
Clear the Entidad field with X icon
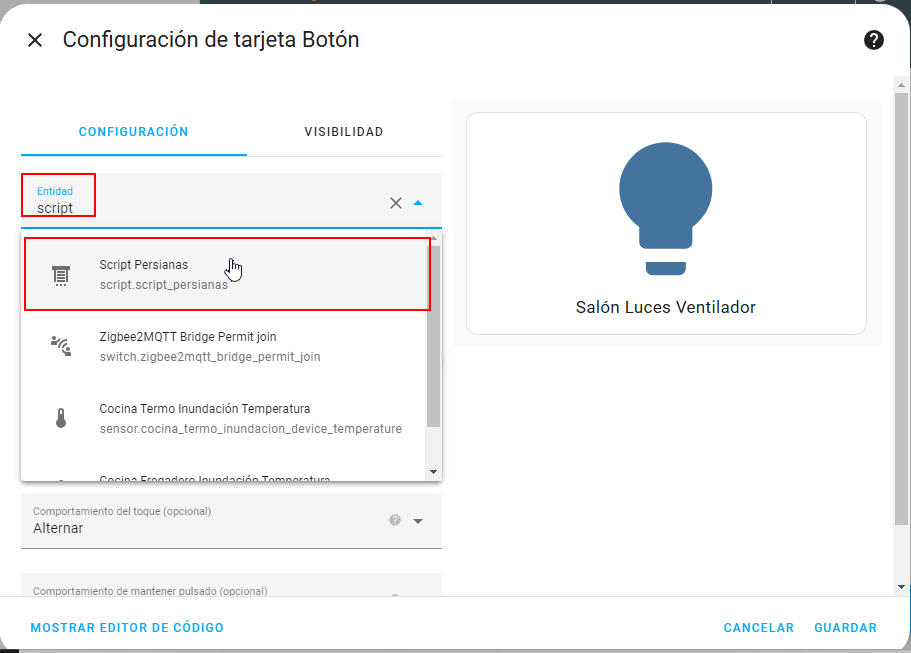[x=395, y=203]
